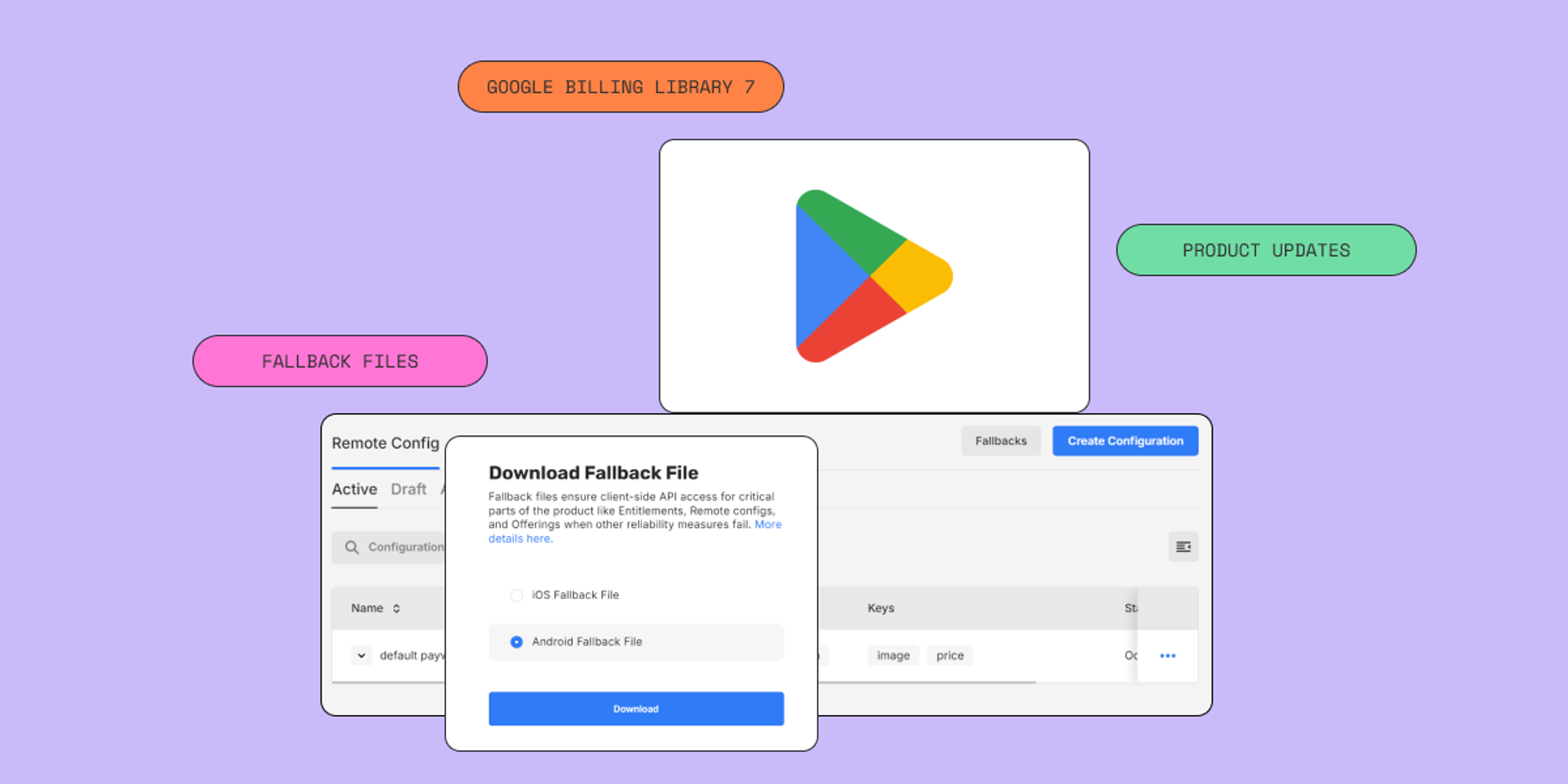Click the Product Updates pill
The width and height of the screenshot is (1568, 784).
pos(1266,250)
